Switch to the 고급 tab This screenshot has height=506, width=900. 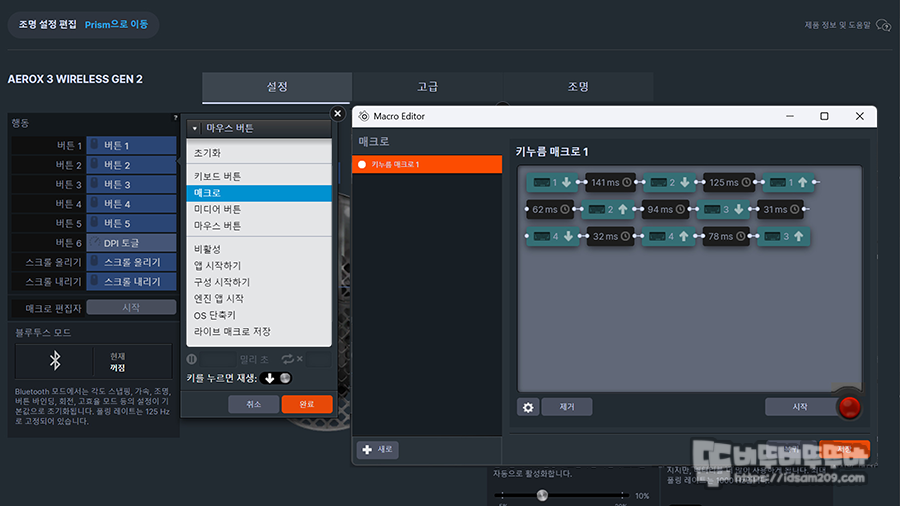427,87
